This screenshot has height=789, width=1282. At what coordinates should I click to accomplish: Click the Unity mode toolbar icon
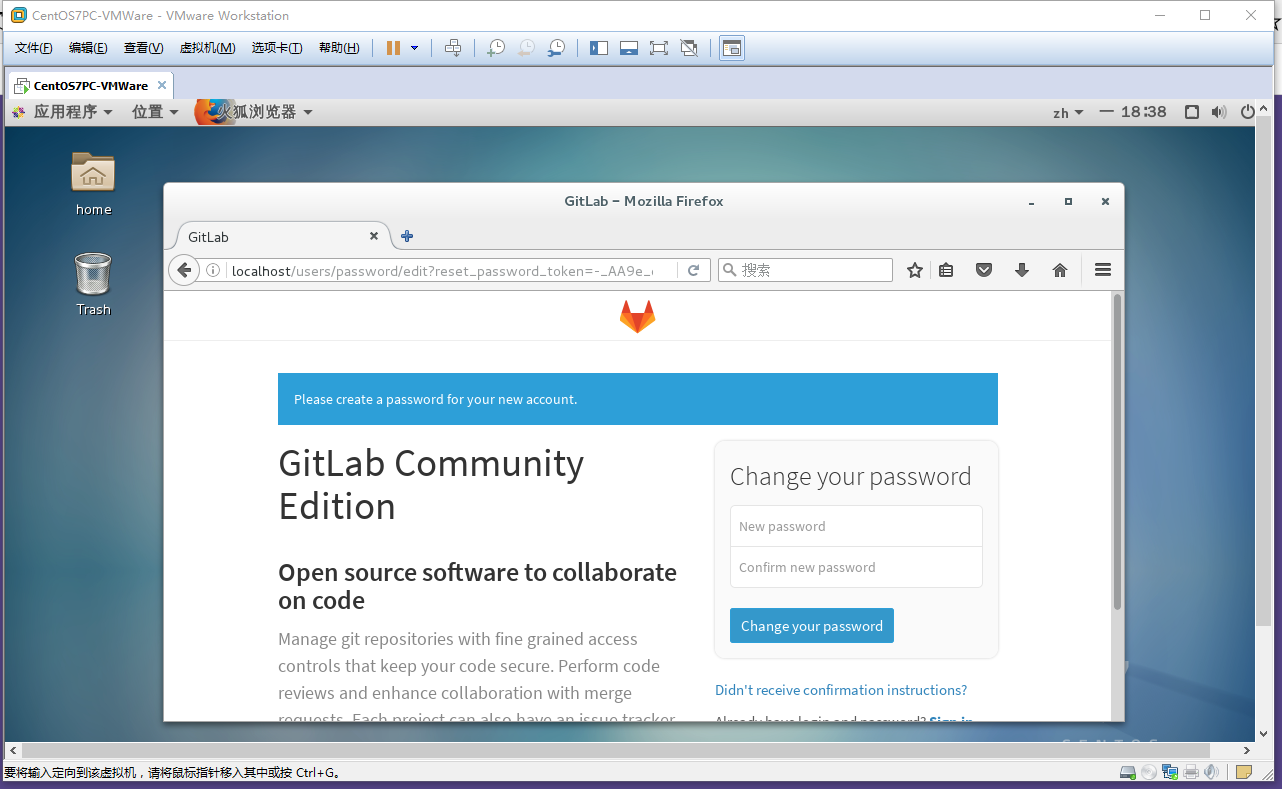tap(689, 48)
